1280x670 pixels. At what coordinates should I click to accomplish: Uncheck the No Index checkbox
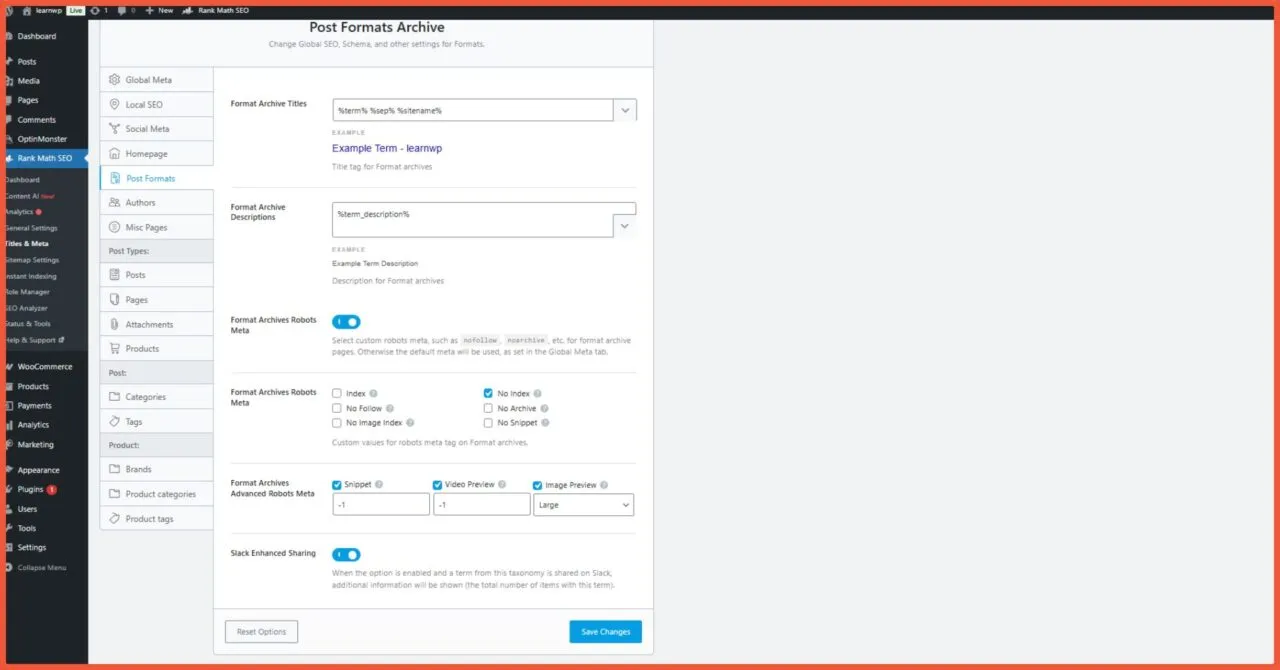488,394
